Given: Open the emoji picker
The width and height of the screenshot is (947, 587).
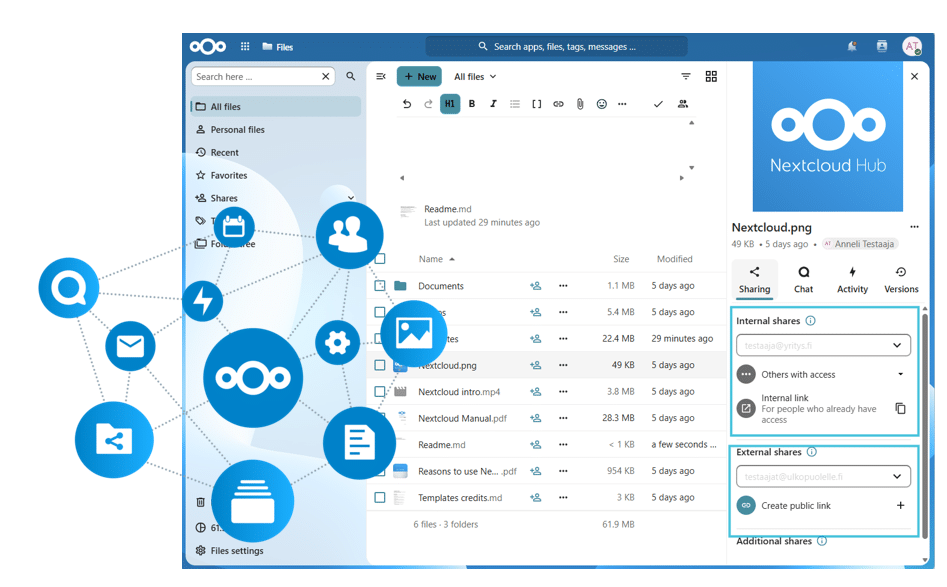Looking at the screenshot, I should point(602,104).
